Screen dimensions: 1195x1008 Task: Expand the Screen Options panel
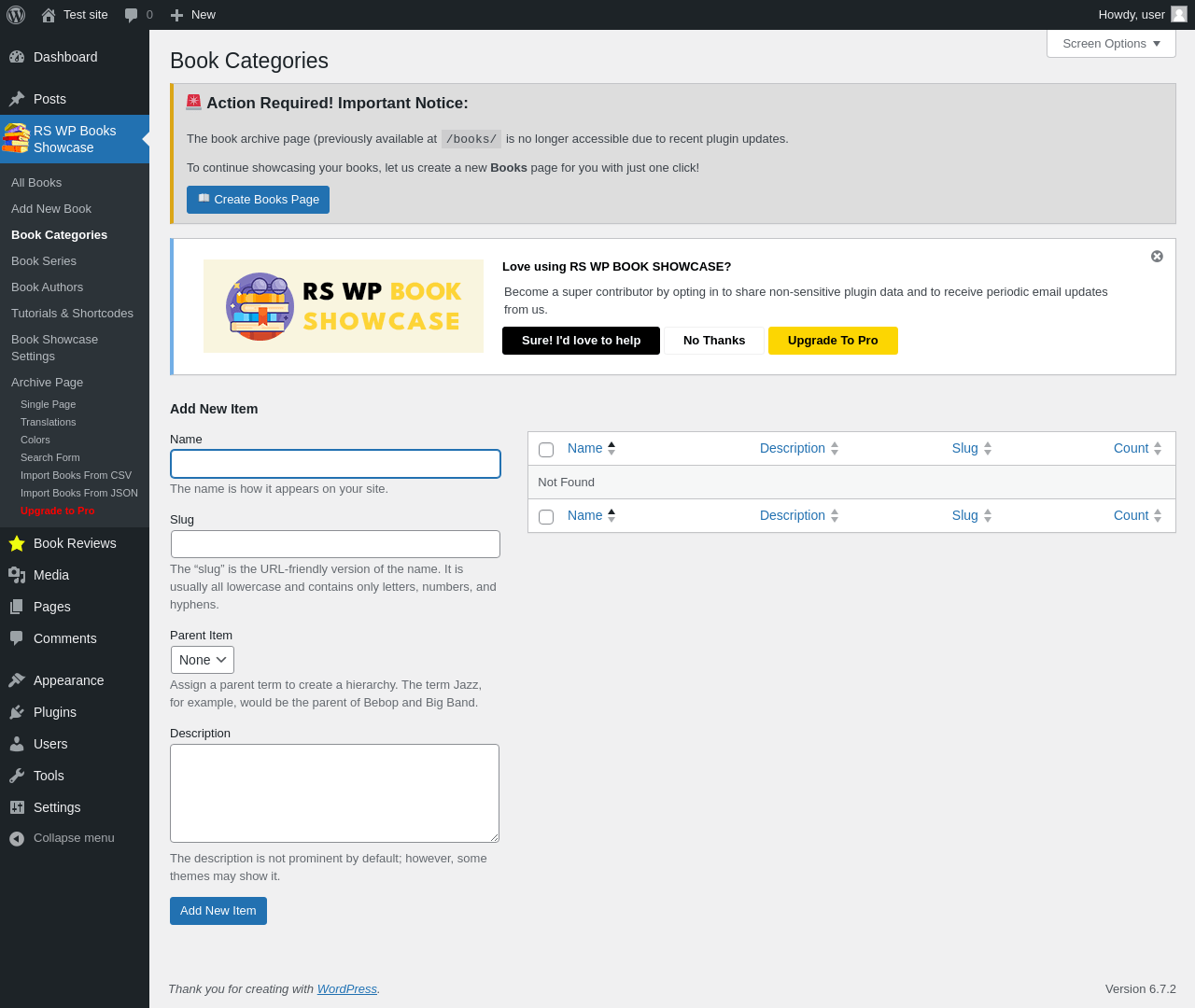(x=1111, y=44)
